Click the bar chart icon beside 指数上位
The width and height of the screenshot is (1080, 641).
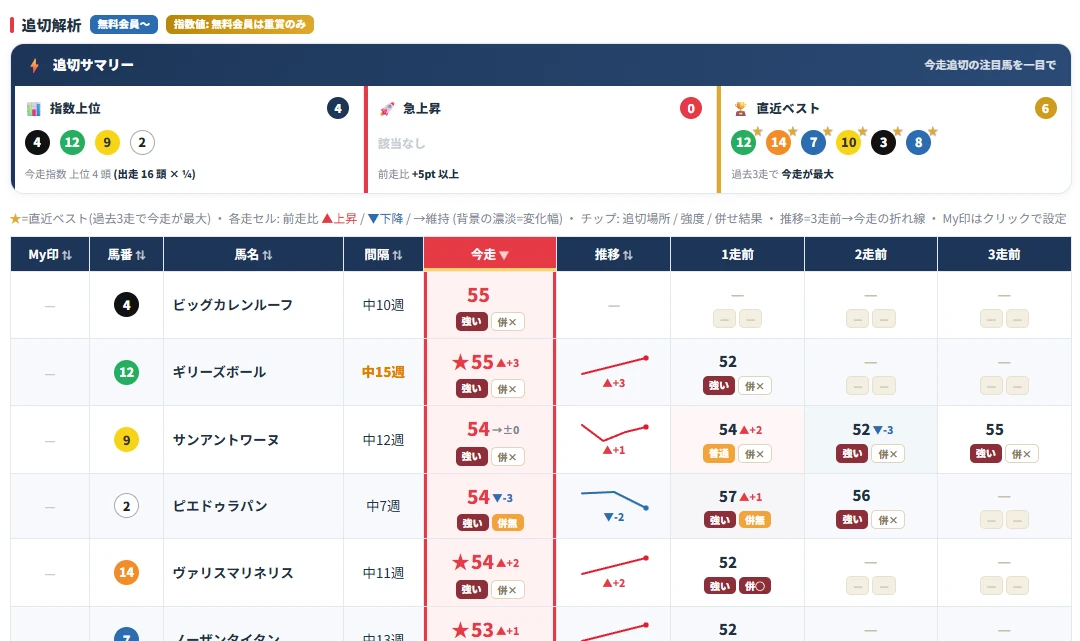pos(33,109)
